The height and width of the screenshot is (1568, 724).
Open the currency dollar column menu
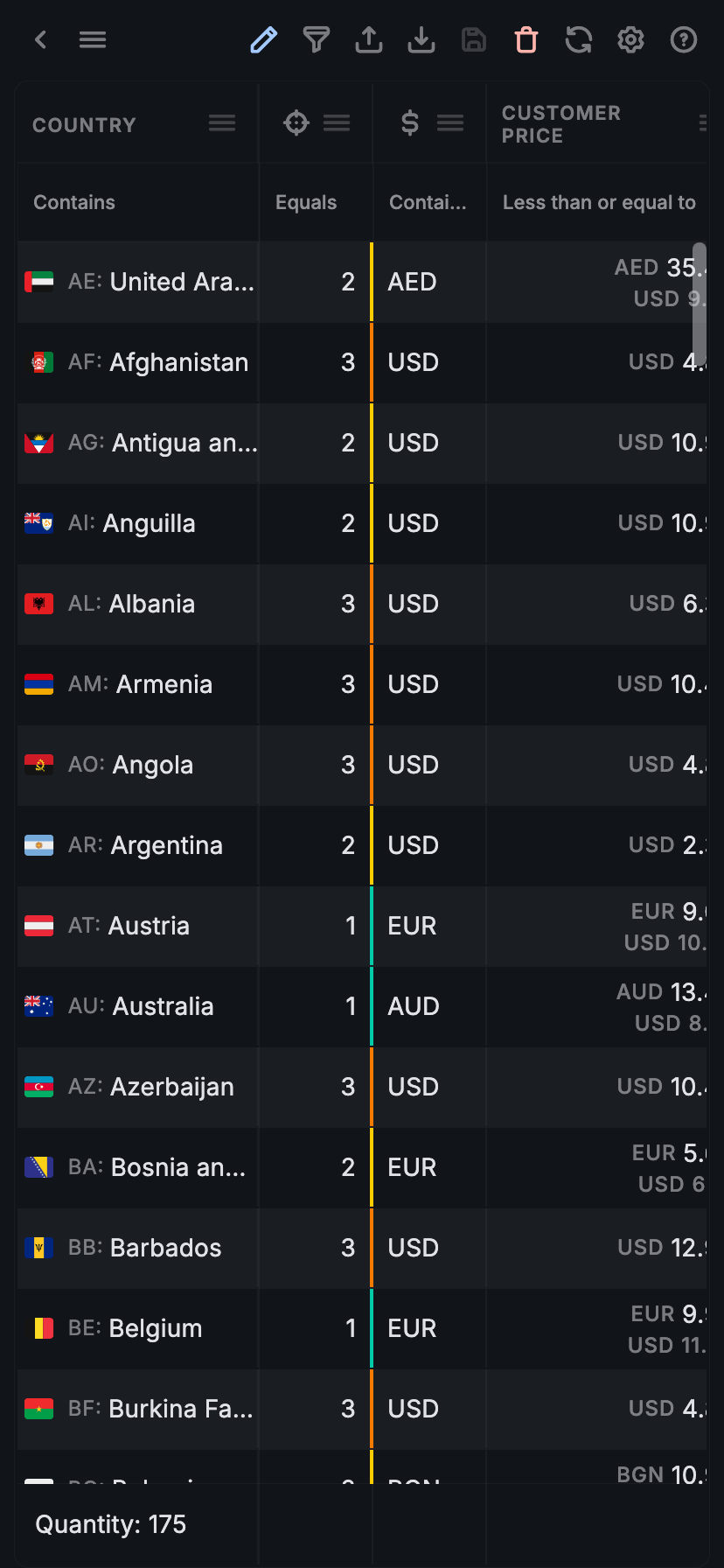(x=450, y=123)
